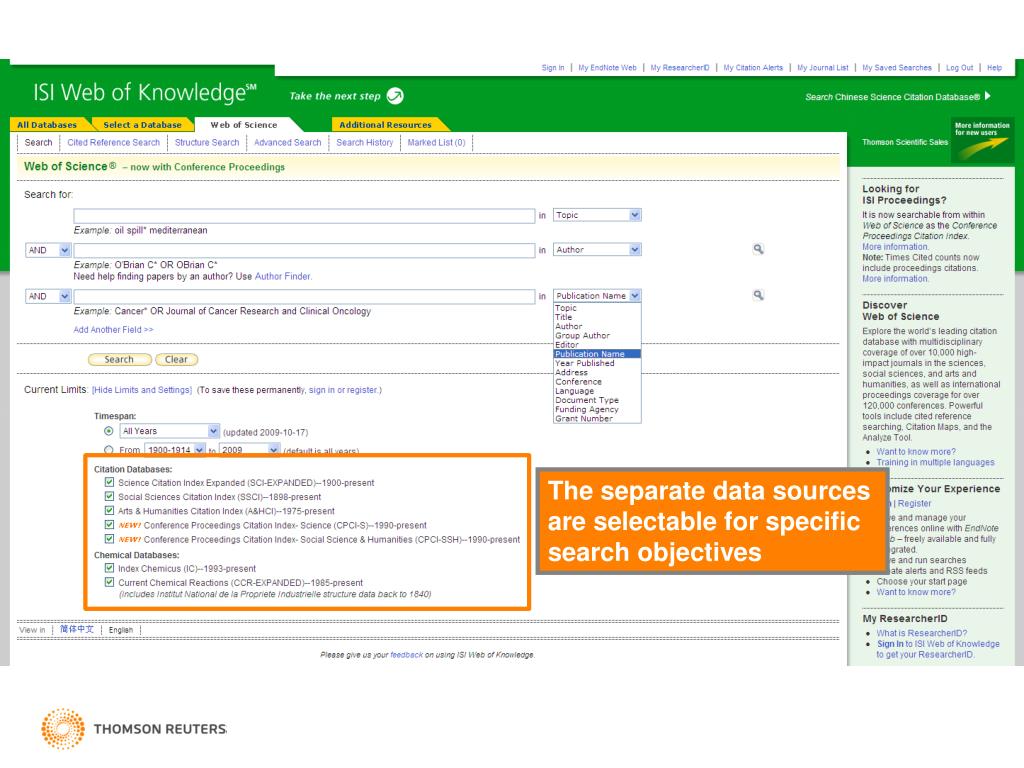Viewport: 1024px width, 768px height.
Task: Click the Sign In link in the top bar
Action: pos(552,68)
